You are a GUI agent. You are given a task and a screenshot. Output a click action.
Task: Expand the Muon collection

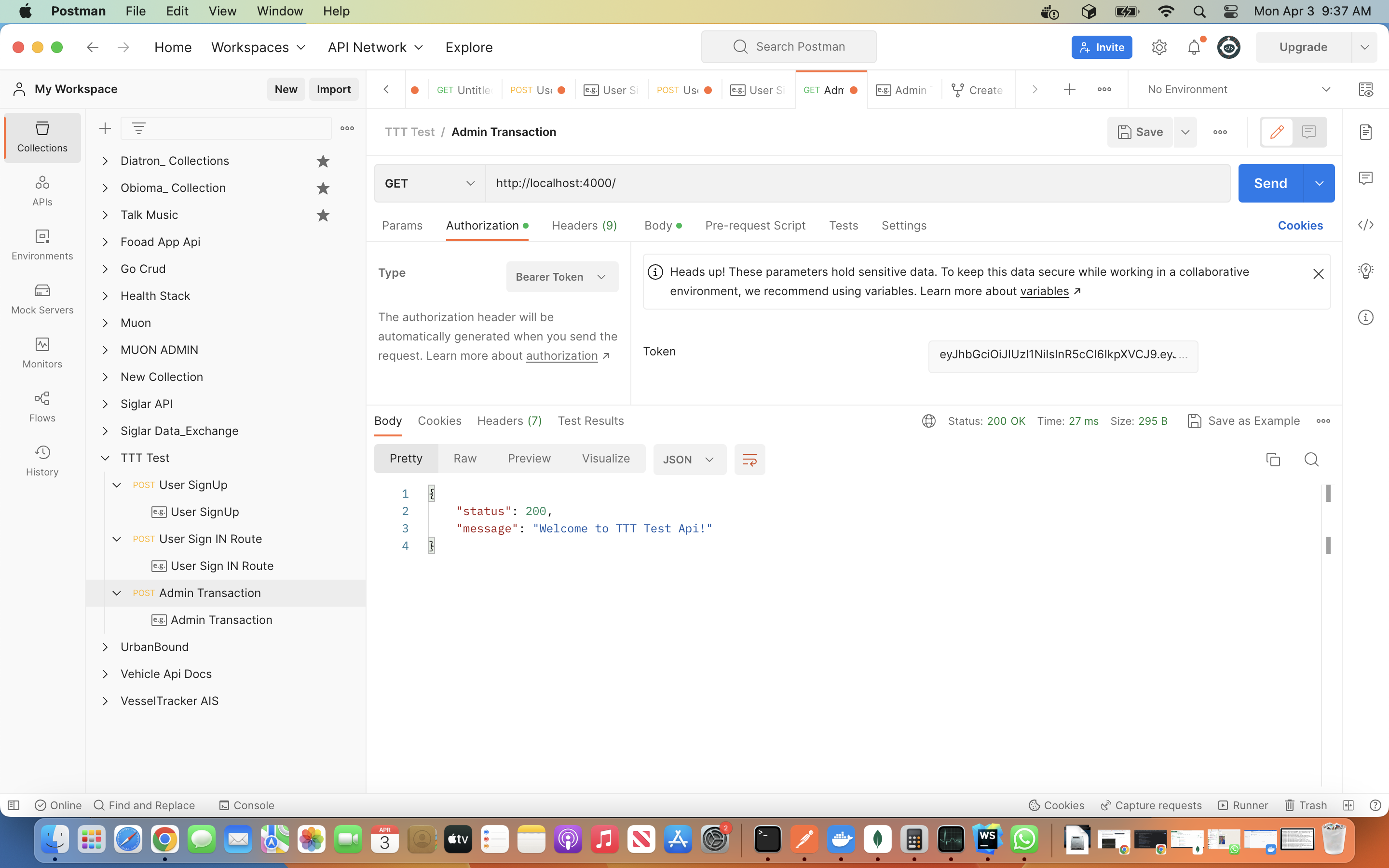click(x=105, y=323)
